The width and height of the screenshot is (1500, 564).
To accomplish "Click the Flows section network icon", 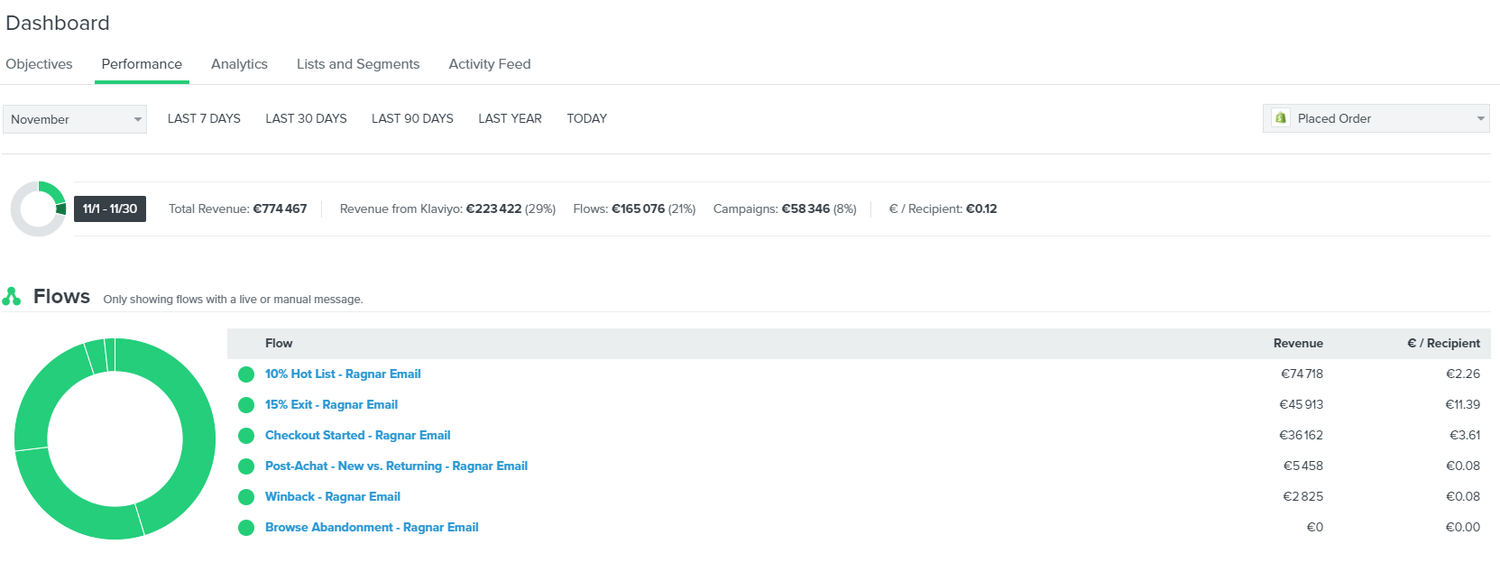I will pos(12,297).
